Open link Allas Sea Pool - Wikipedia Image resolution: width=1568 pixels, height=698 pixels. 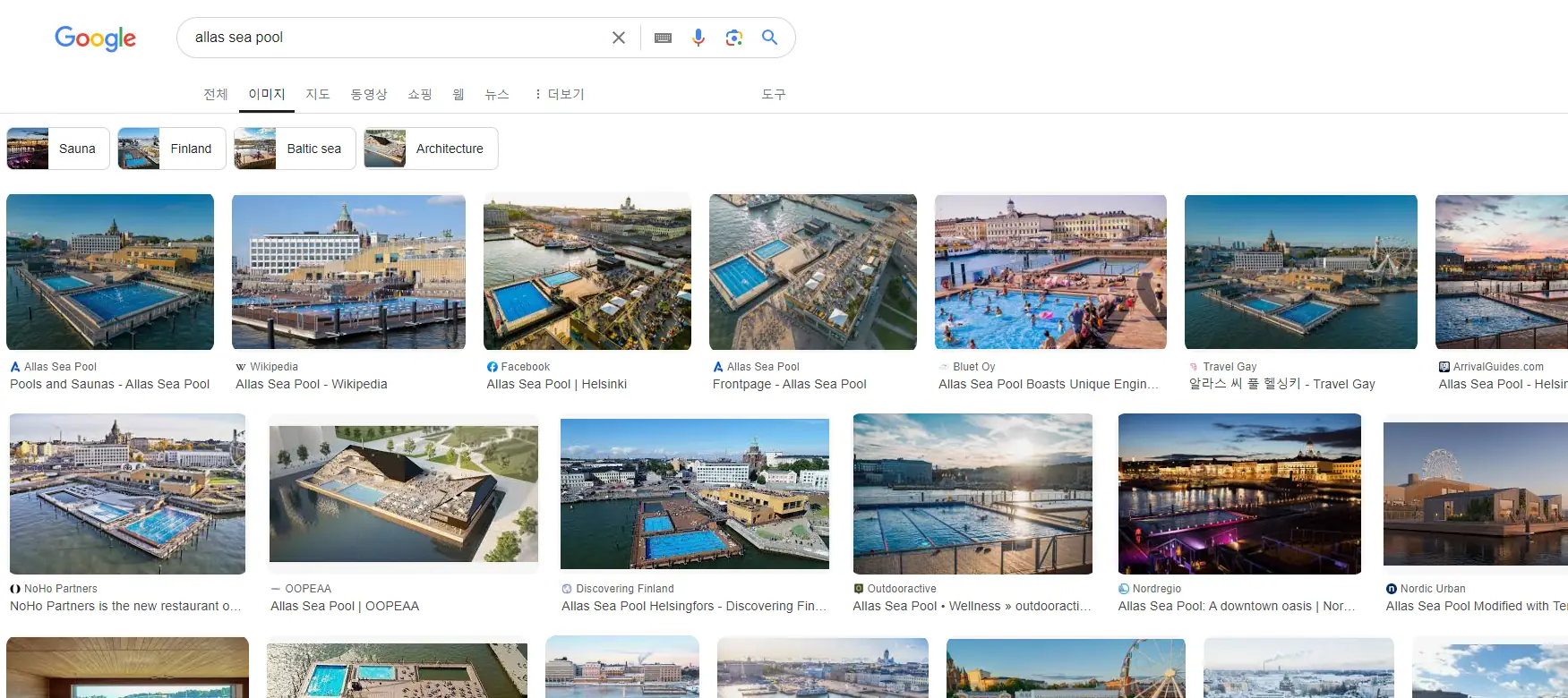click(312, 384)
